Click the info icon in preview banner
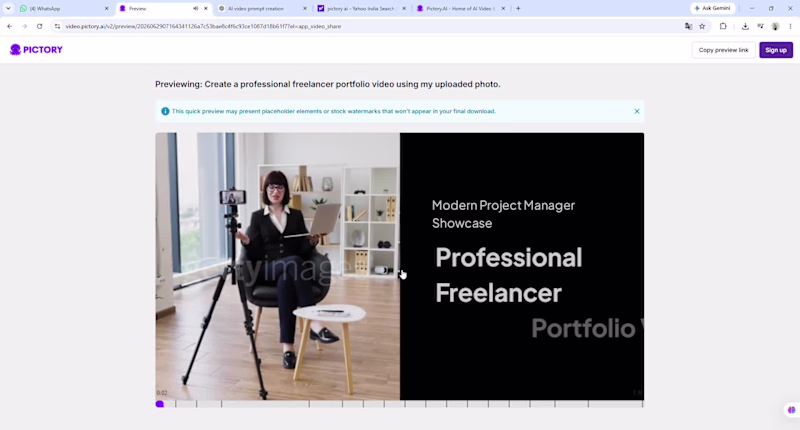 click(x=165, y=111)
